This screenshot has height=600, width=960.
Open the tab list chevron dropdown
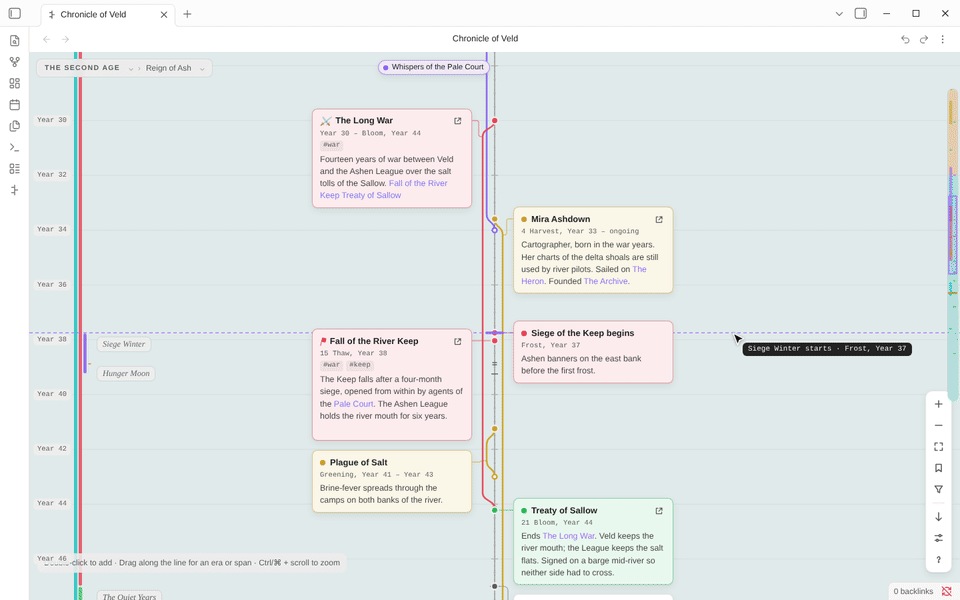point(839,13)
